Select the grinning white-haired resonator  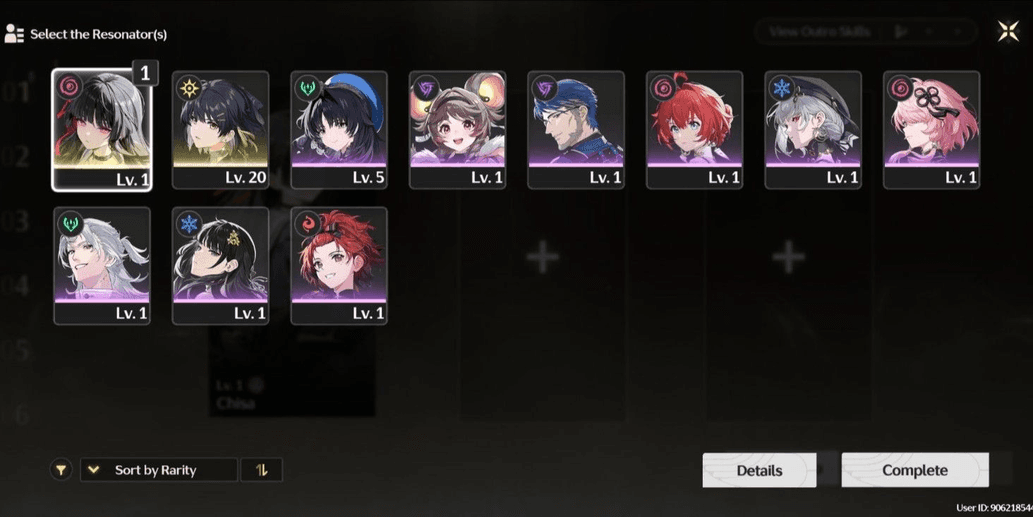(x=102, y=266)
